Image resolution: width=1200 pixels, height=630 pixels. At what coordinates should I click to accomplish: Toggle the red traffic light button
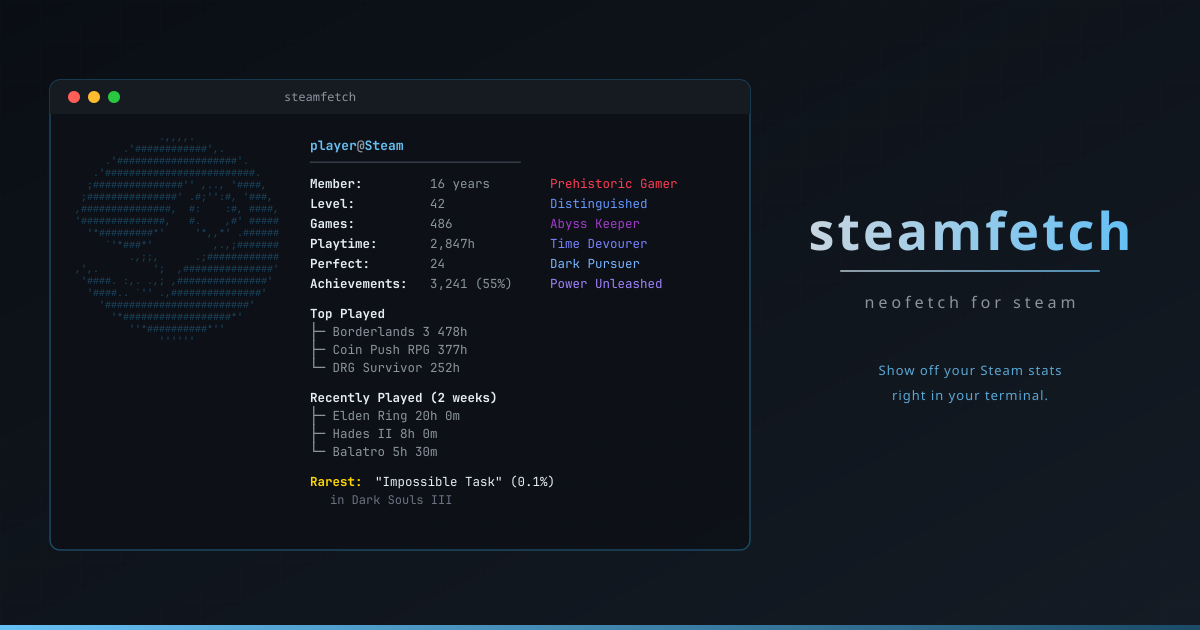[x=74, y=97]
